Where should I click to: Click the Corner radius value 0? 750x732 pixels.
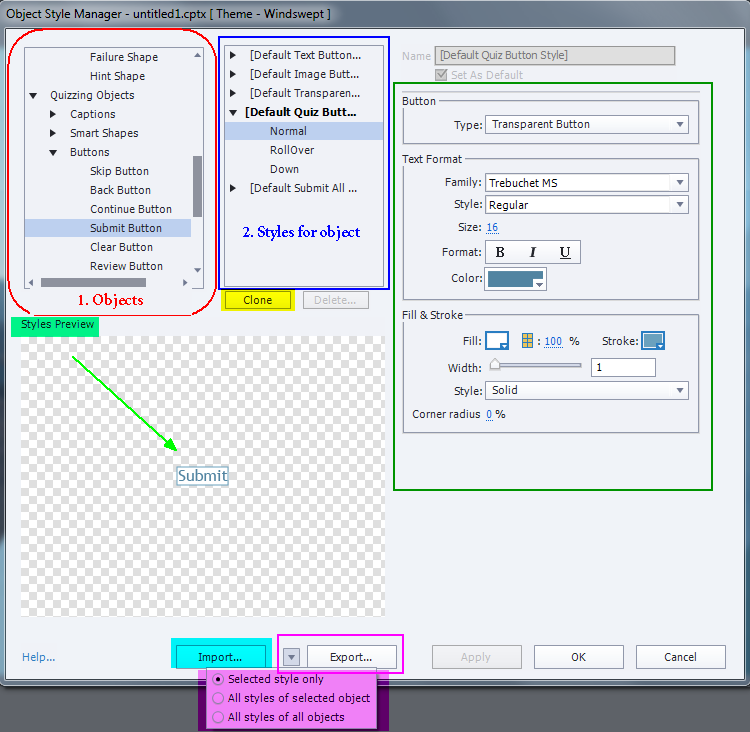pos(489,414)
